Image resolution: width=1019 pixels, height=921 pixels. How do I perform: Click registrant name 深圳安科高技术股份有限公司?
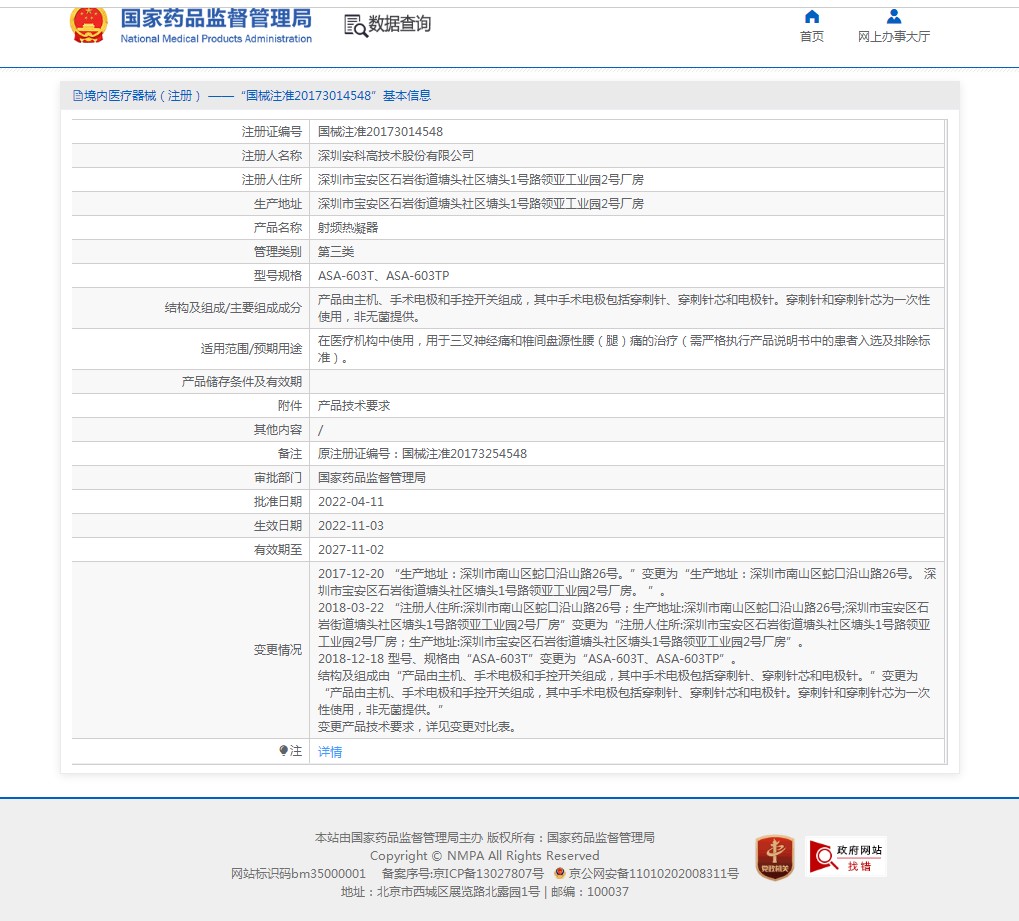point(396,156)
